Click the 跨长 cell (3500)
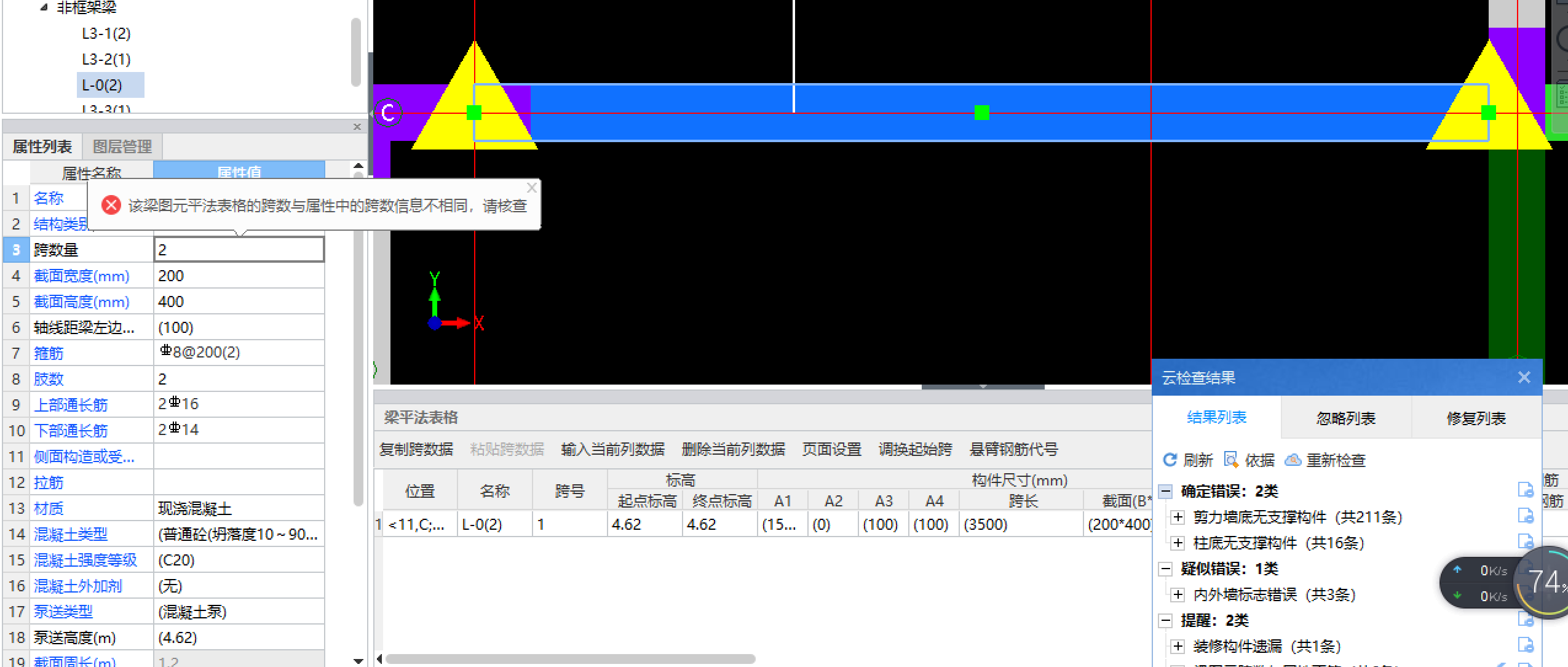 (x=1021, y=524)
